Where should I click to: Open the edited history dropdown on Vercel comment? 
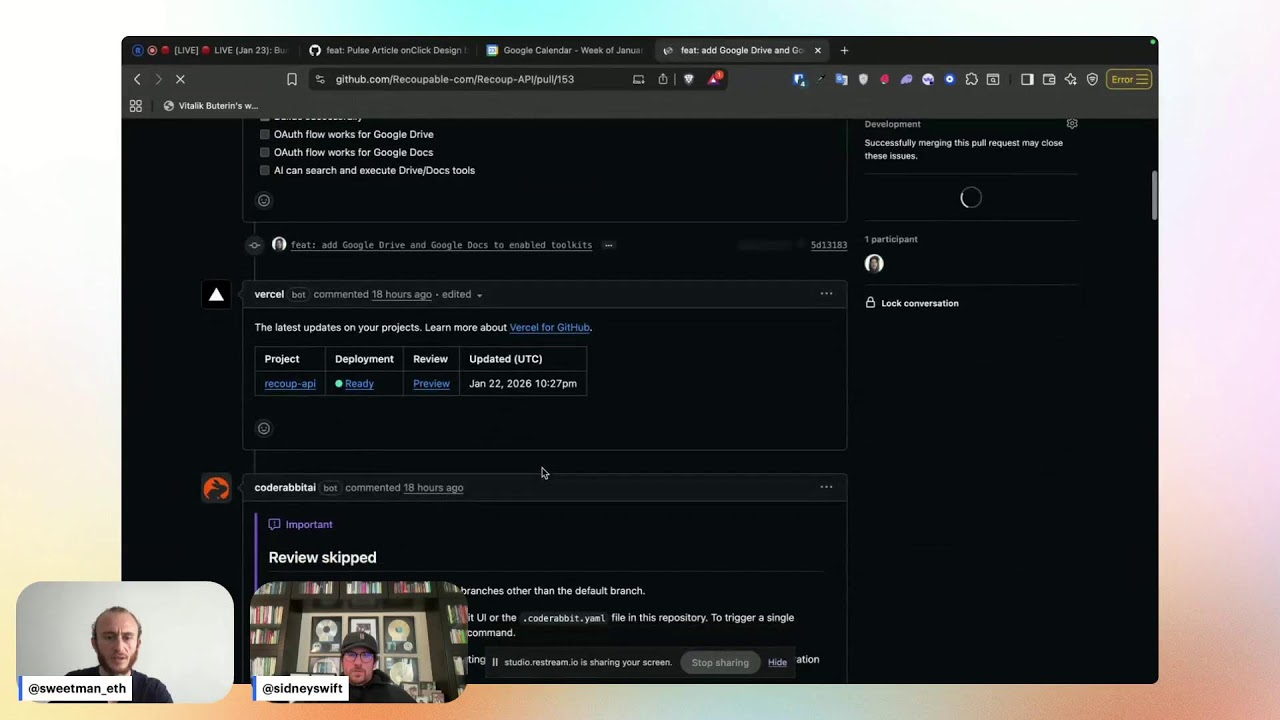tap(462, 294)
